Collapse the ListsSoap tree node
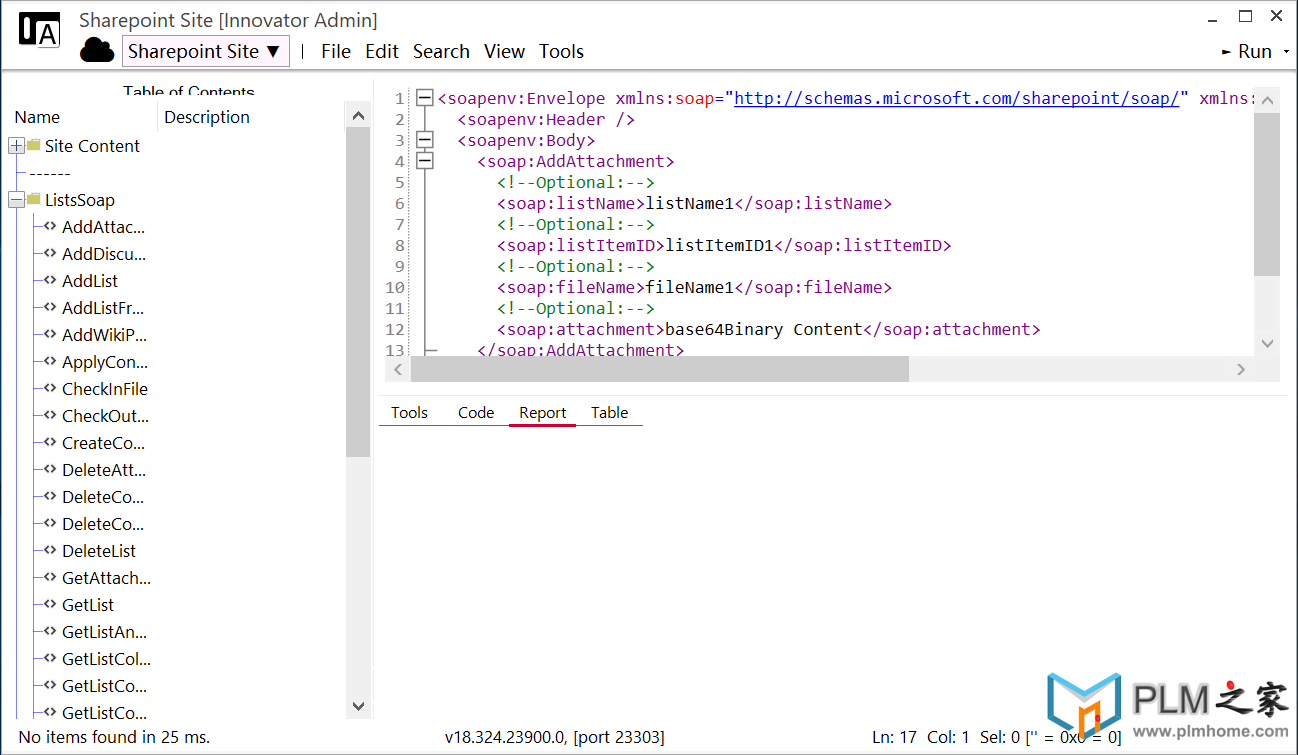Image resolution: width=1298 pixels, height=755 pixels. click(16, 200)
